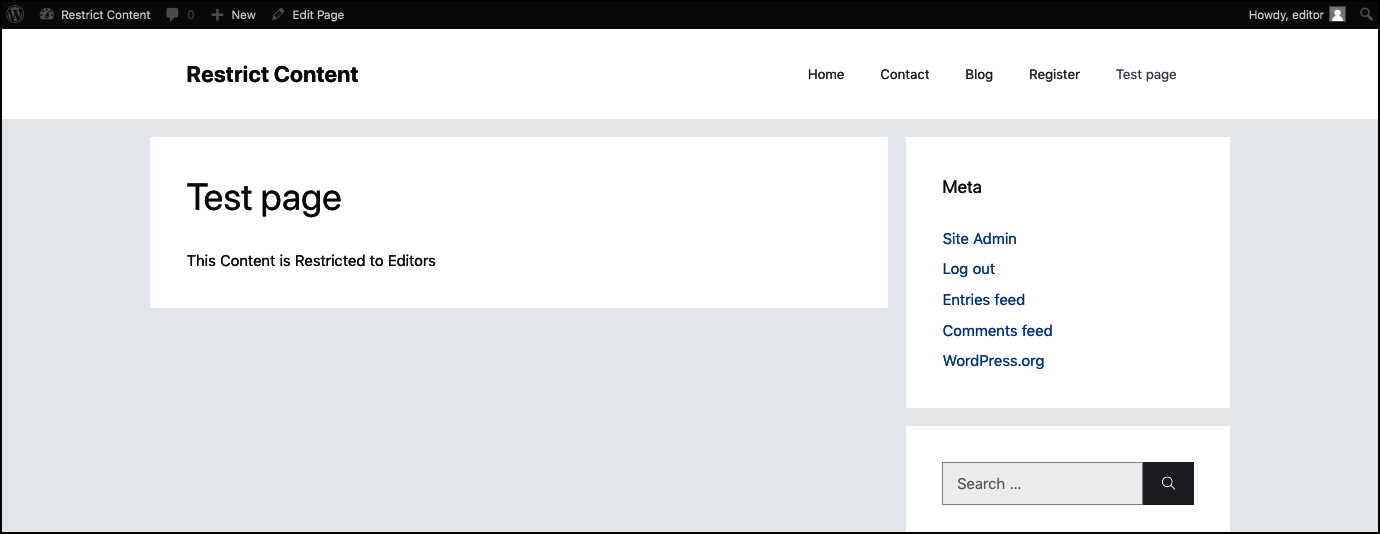Click the dashboard gauge icon beside Restrict Content

point(46,15)
